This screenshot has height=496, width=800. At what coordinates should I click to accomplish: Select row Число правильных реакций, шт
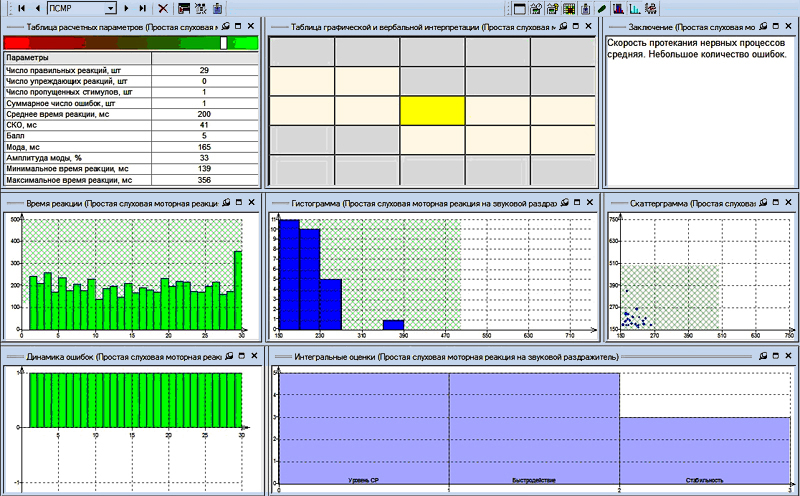point(131,70)
